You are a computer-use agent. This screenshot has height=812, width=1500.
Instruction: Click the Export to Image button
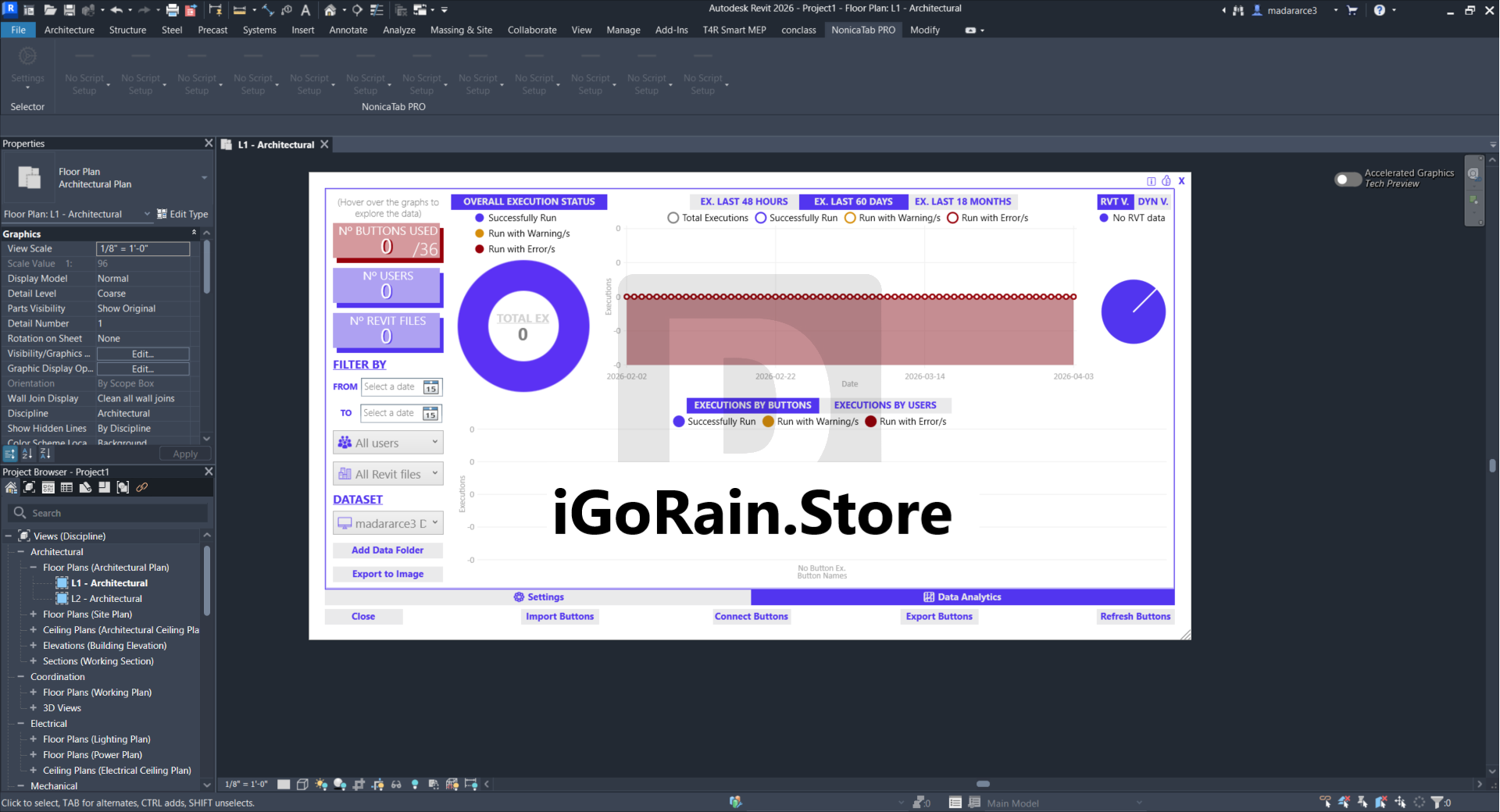tap(387, 574)
